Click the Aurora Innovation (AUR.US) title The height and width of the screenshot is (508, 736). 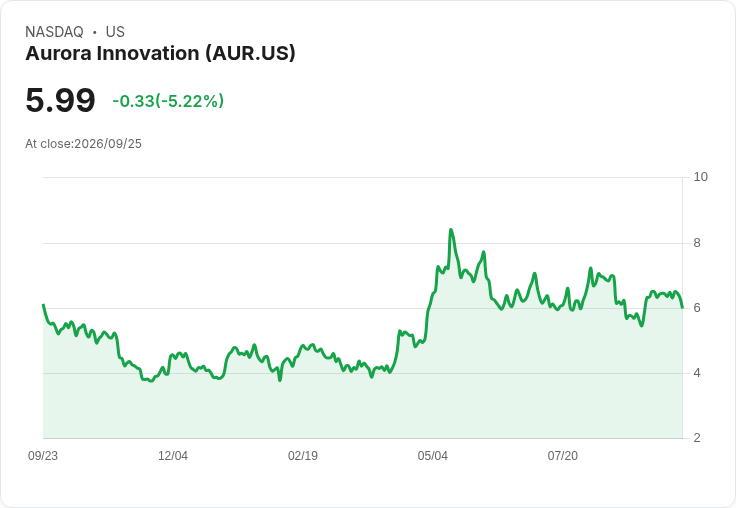(160, 53)
